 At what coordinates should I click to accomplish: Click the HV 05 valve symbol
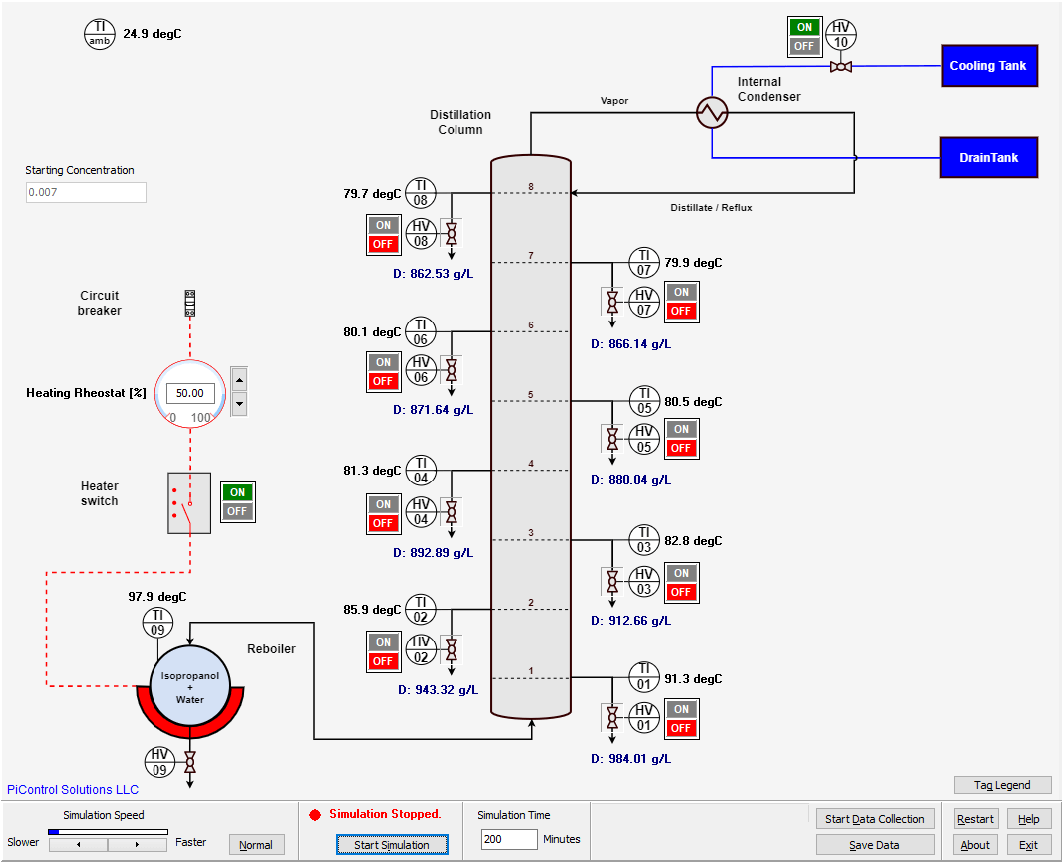pos(612,438)
